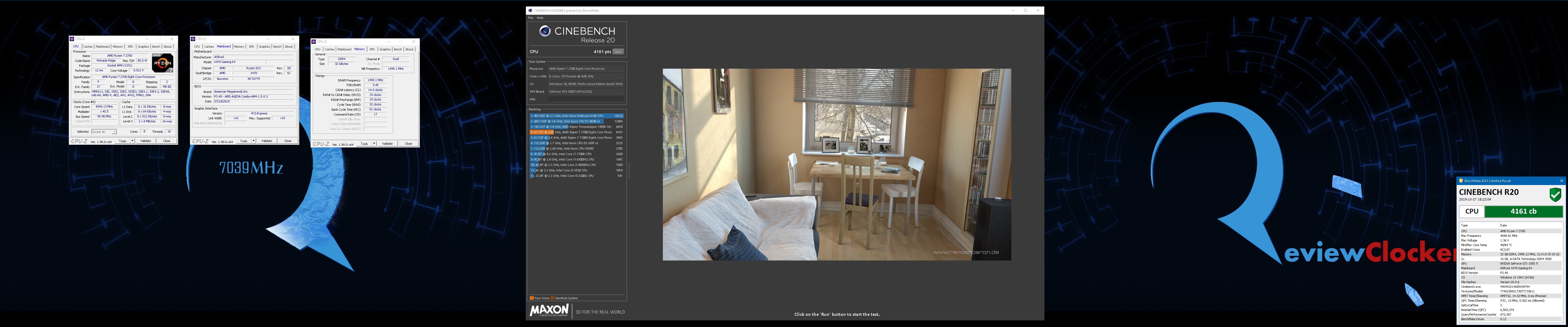Select Caches tab in CPU-Z Memory-tab window

(330, 49)
